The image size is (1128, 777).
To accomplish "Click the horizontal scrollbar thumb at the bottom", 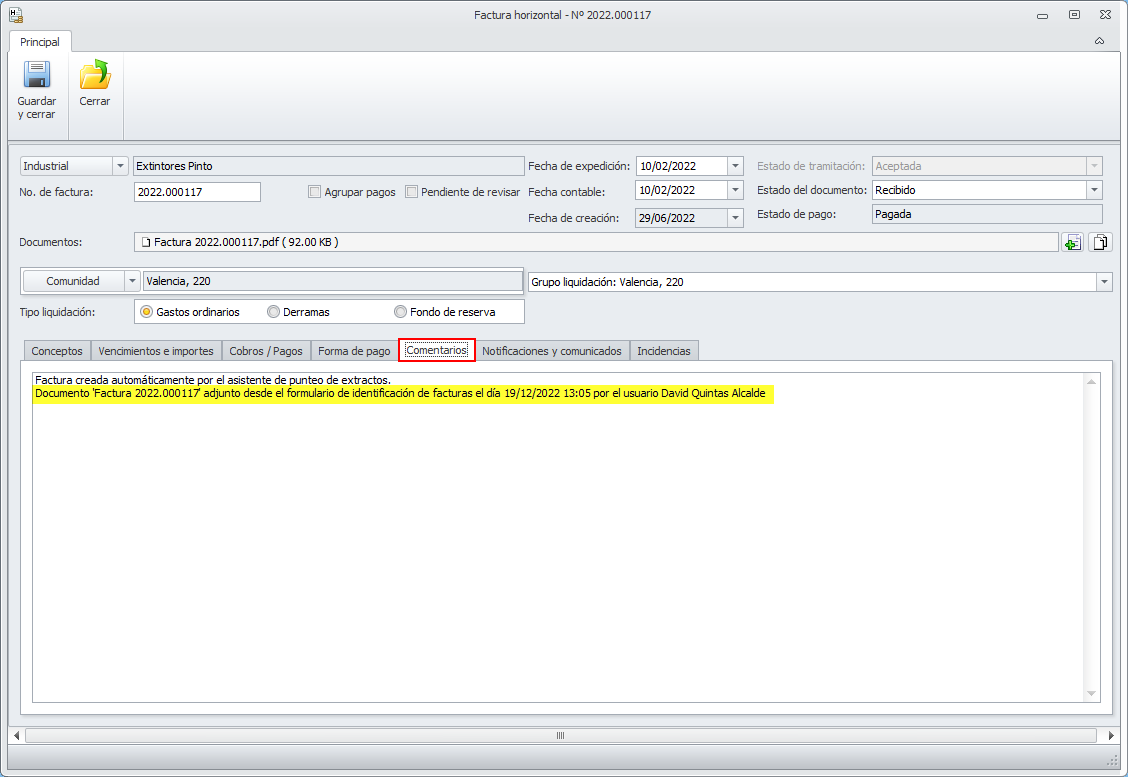I will tap(560, 735).
